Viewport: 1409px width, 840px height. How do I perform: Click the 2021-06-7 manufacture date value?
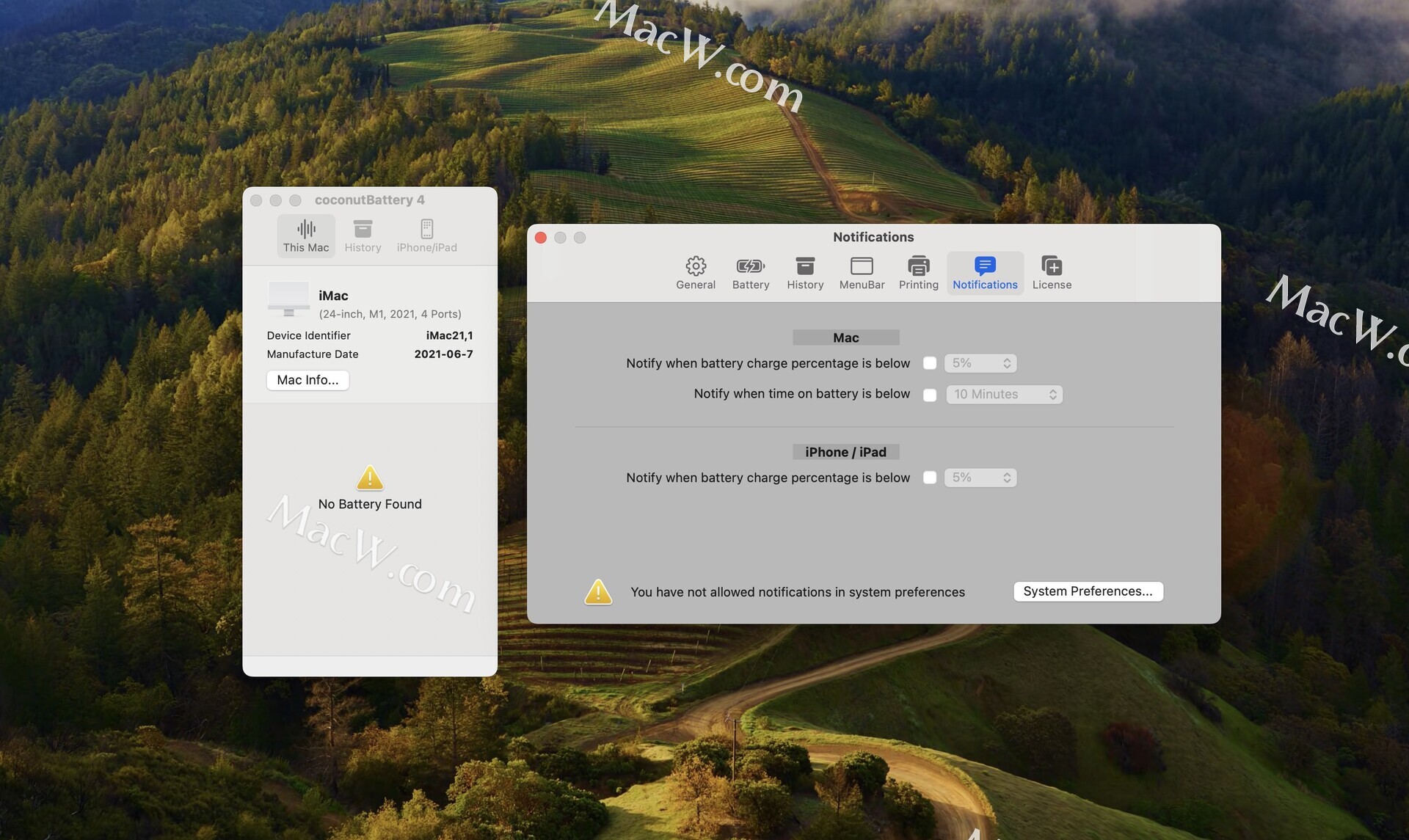click(x=443, y=354)
